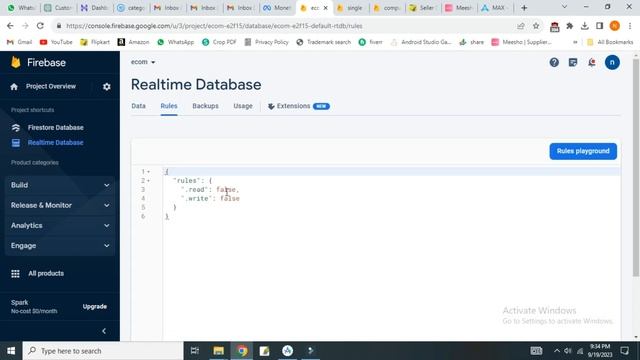Click the Realtime Database sidebar icon
The height and width of the screenshot is (360, 640).
[16, 143]
